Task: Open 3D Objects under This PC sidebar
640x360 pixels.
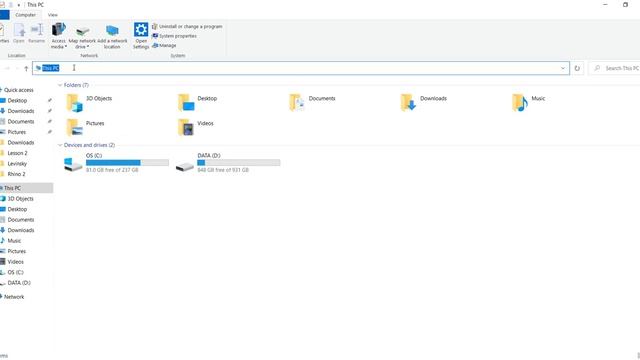Action: (20, 199)
